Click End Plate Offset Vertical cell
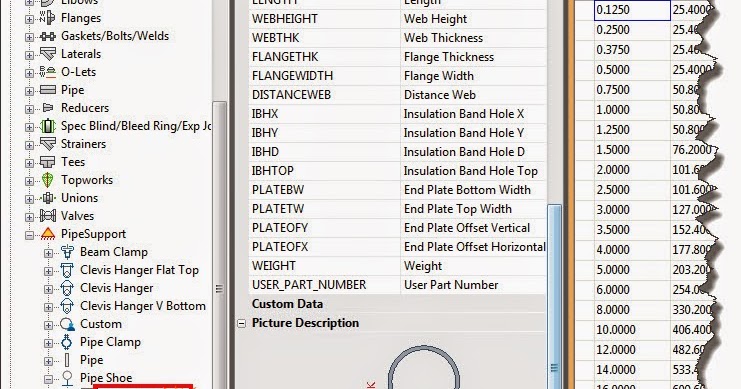The image size is (741, 389). click(473, 228)
